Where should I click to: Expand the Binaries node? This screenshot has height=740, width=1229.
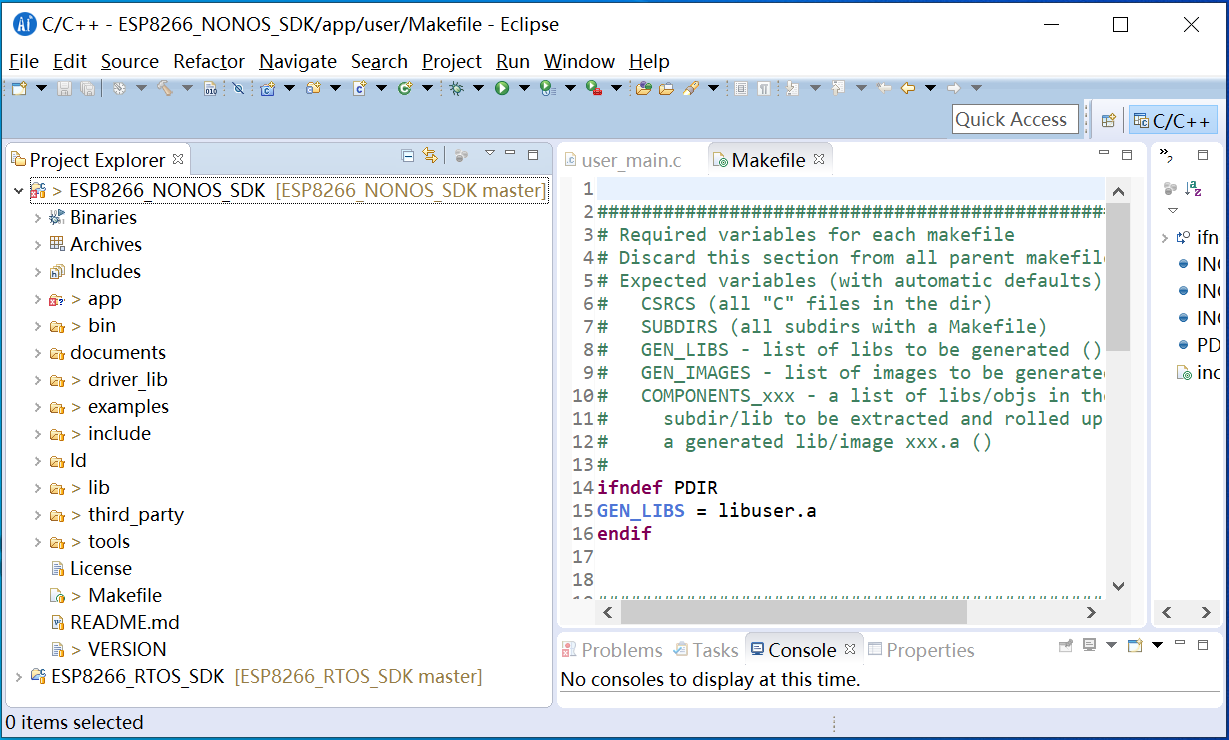point(38,218)
